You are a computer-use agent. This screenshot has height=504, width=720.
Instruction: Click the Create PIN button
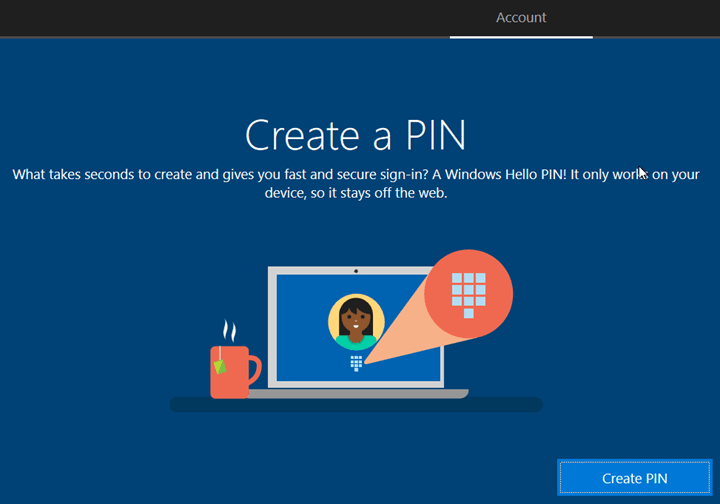(x=635, y=478)
